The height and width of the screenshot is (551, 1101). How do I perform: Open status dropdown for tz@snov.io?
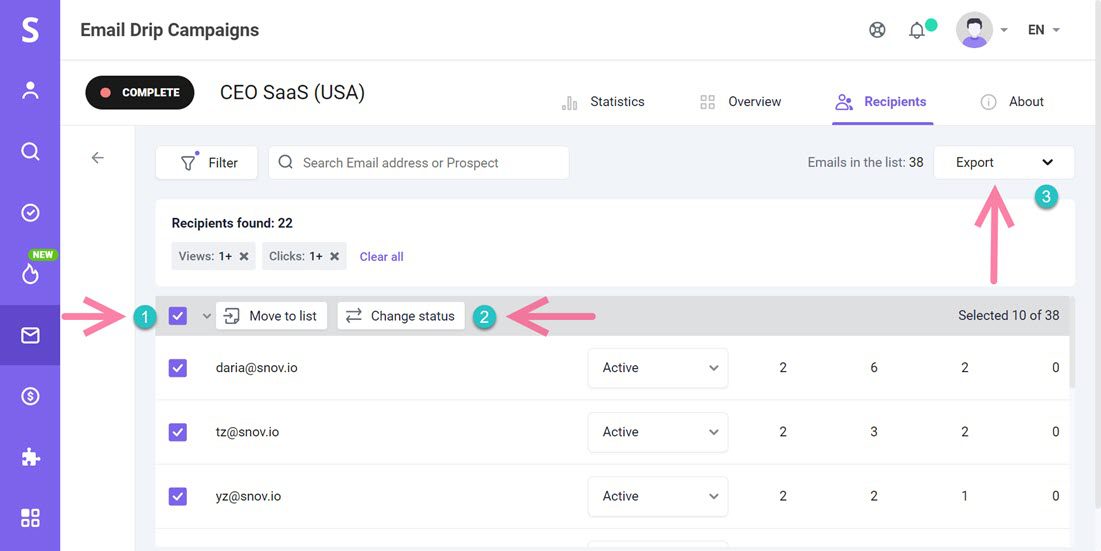pos(658,432)
